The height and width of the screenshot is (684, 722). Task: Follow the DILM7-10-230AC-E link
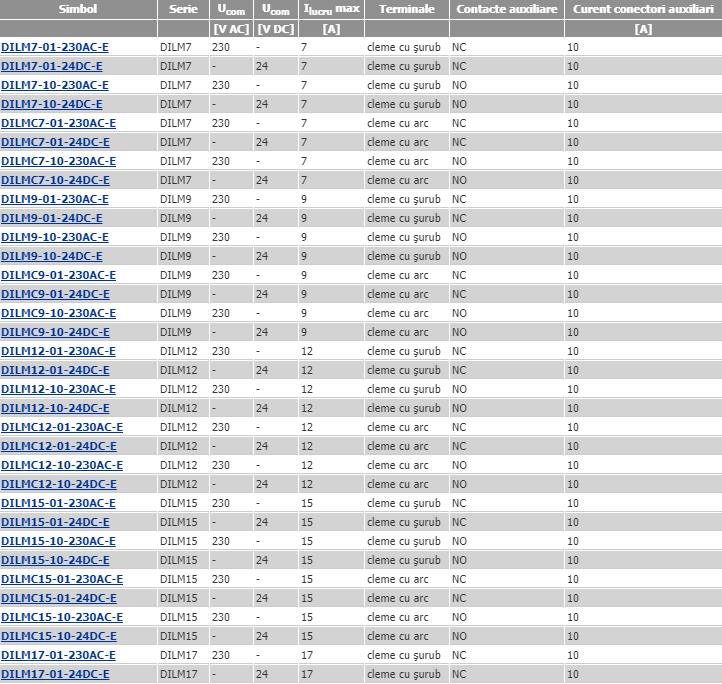coord(55,85)
